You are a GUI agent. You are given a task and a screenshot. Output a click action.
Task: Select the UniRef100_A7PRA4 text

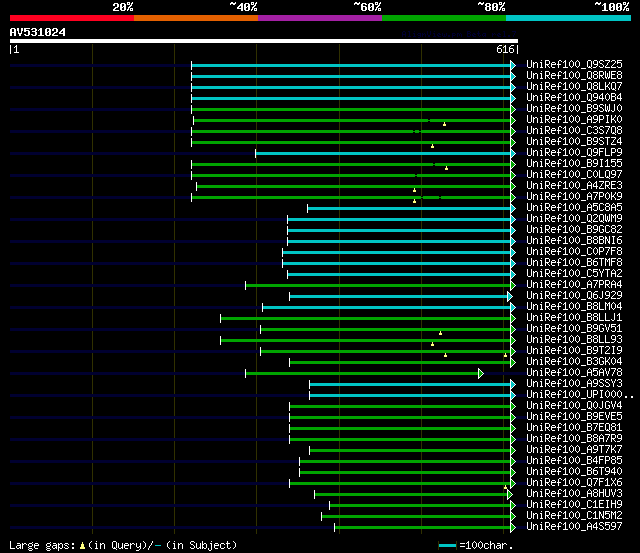coord(574,285)
